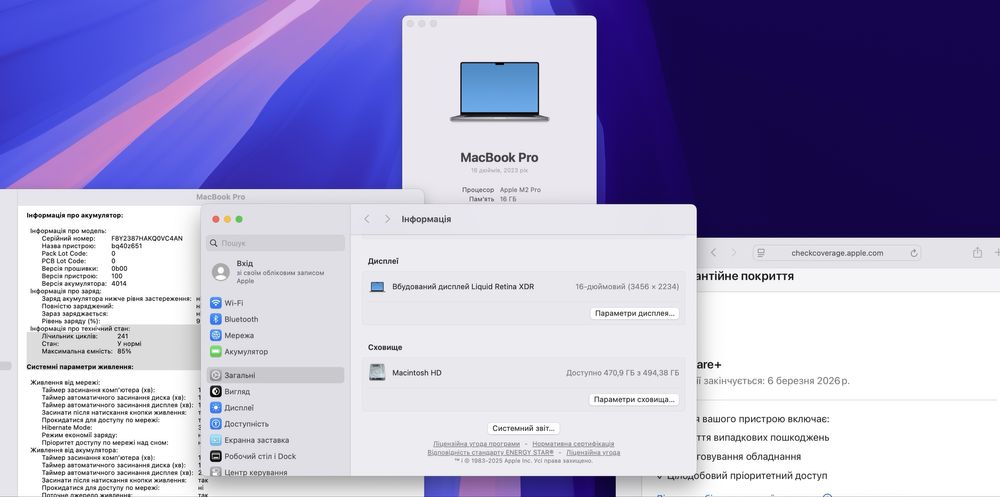Click the Hibernate Mode row

(121, 427)
